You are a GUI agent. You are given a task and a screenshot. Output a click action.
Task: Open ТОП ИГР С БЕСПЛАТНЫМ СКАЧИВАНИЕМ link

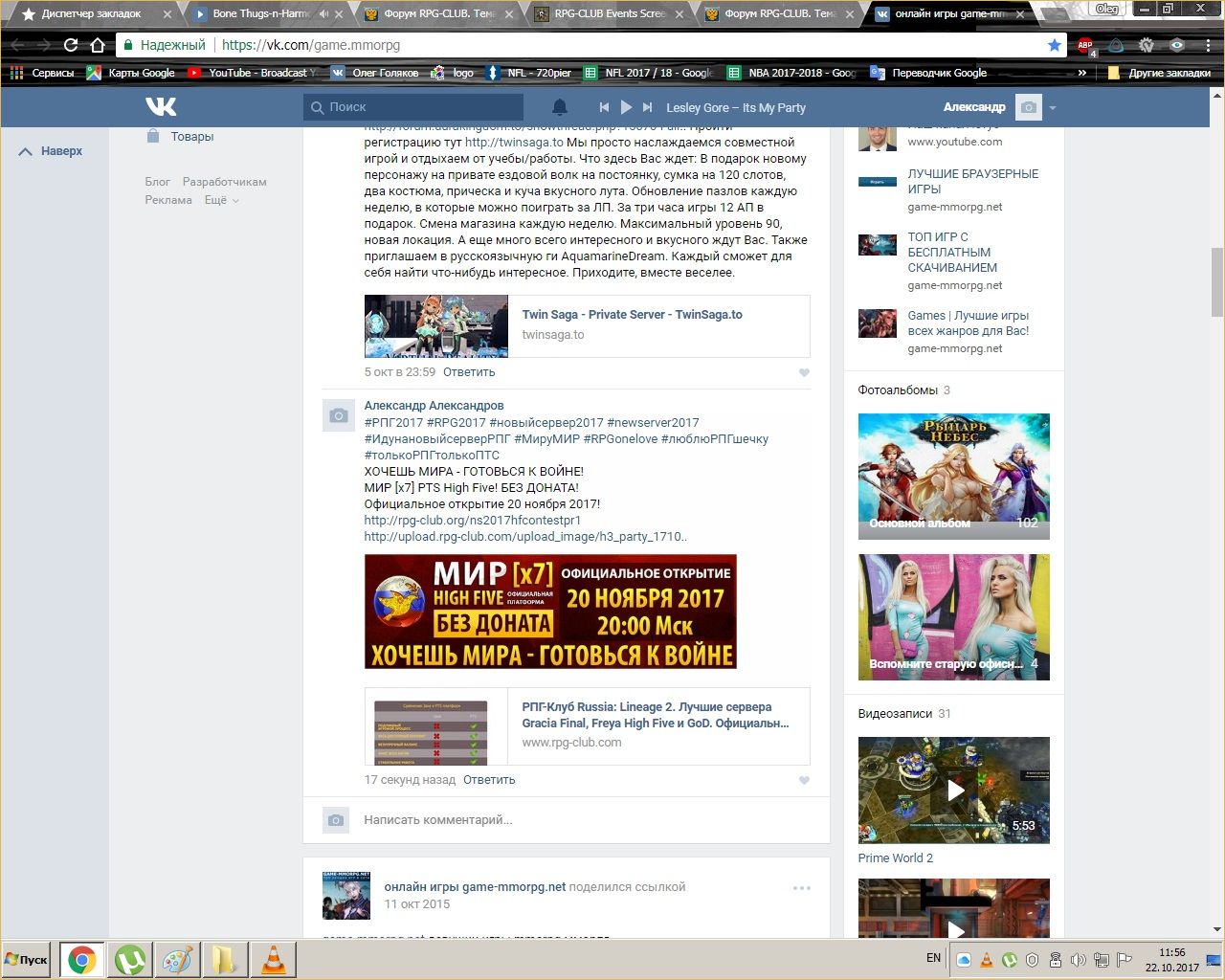point(952,253)
